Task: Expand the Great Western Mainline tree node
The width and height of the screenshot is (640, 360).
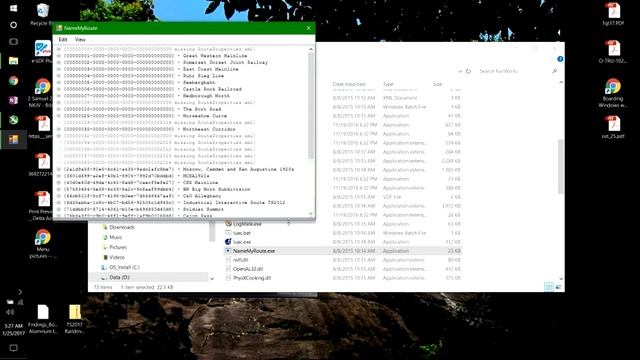Action: (x=59, y=56)
